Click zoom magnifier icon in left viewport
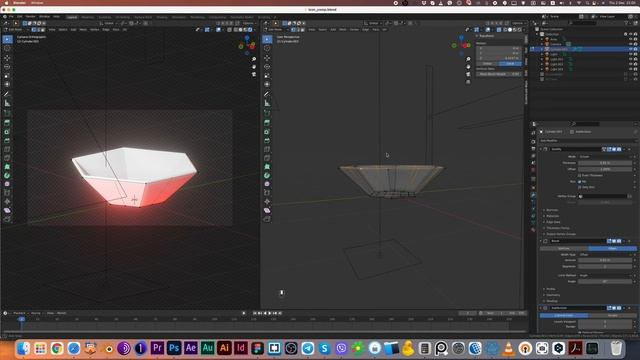This screenshot has height=360, width=640. tap(254, 60)
